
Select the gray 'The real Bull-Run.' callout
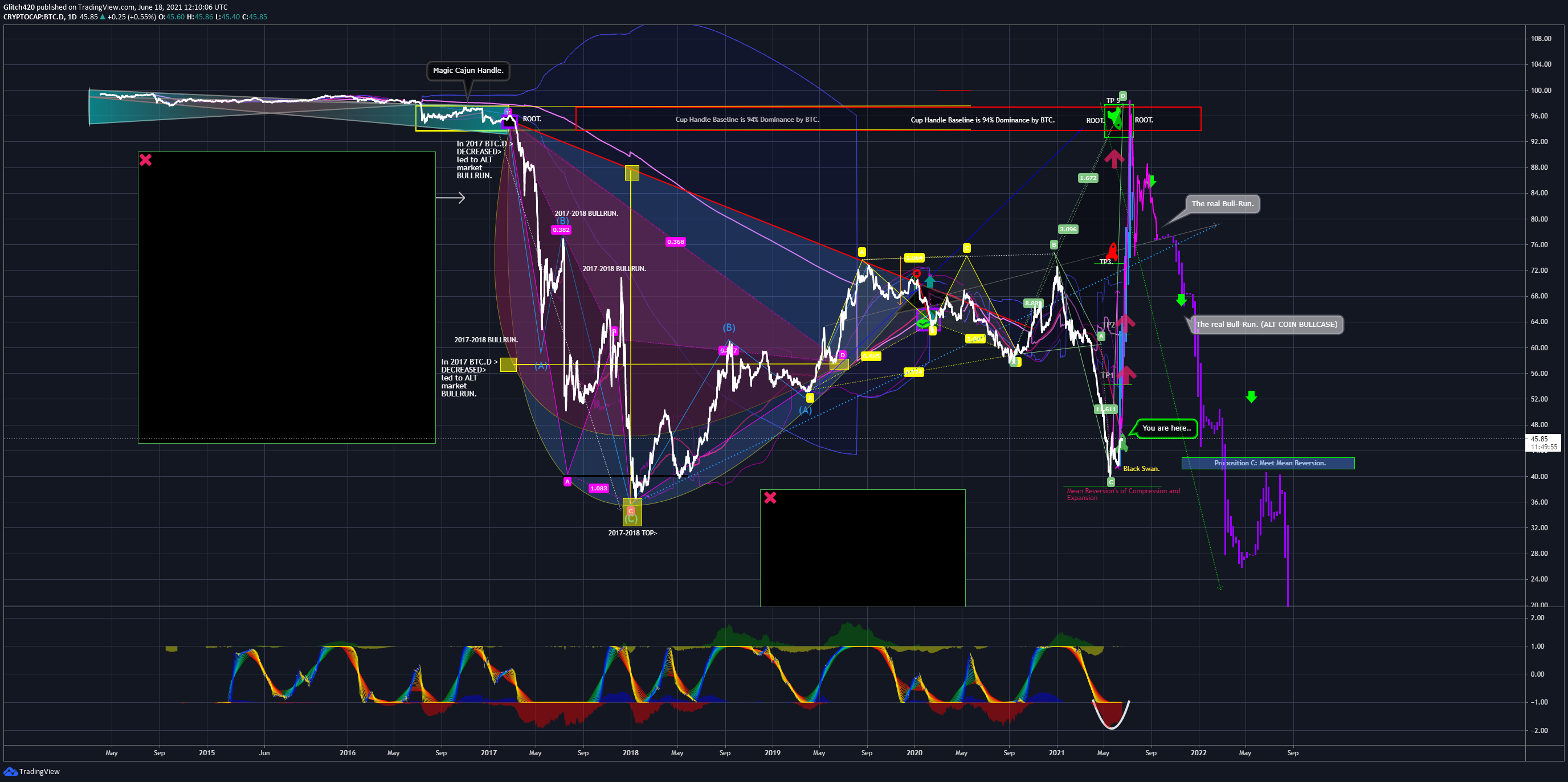point(1222,204)
